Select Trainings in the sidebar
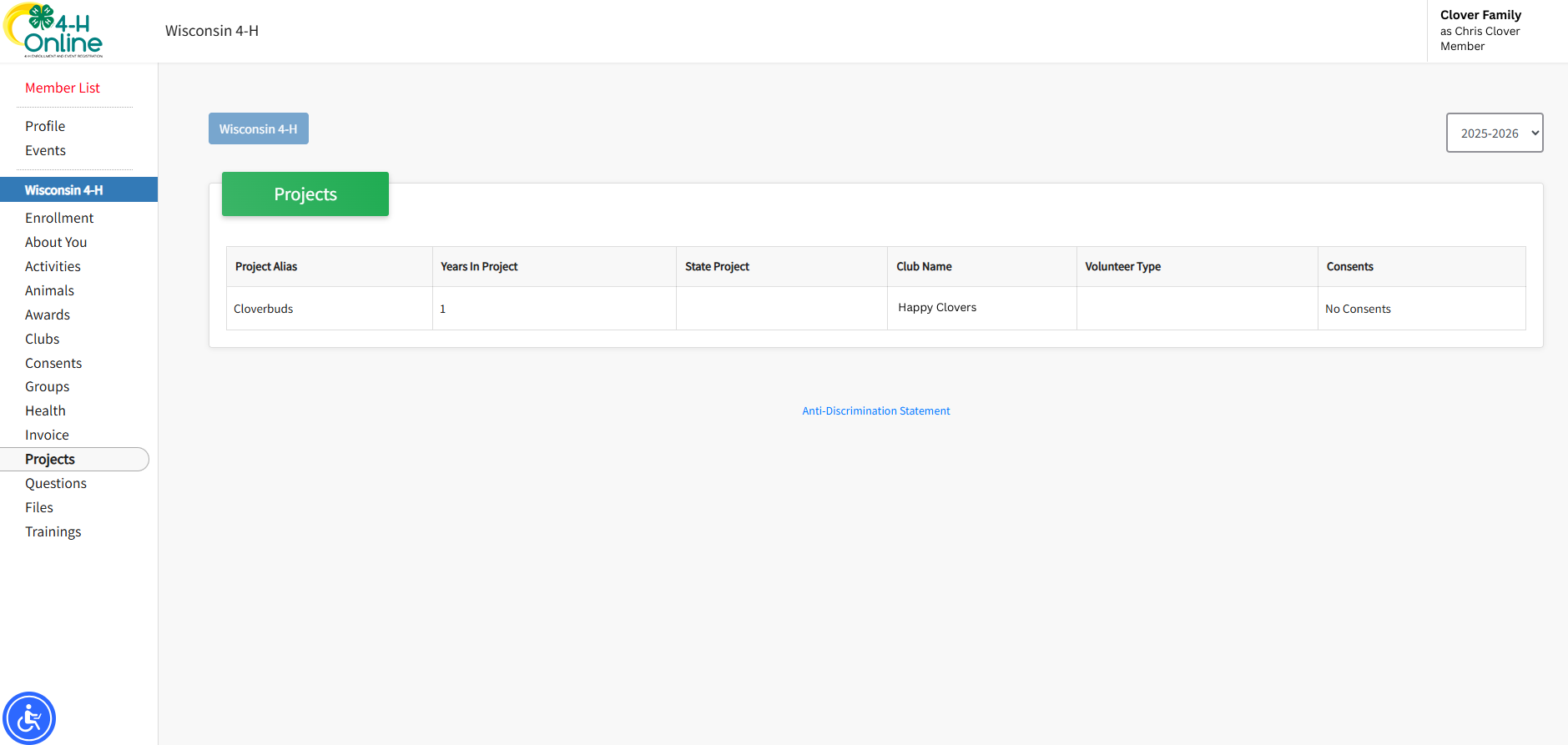 53,531
